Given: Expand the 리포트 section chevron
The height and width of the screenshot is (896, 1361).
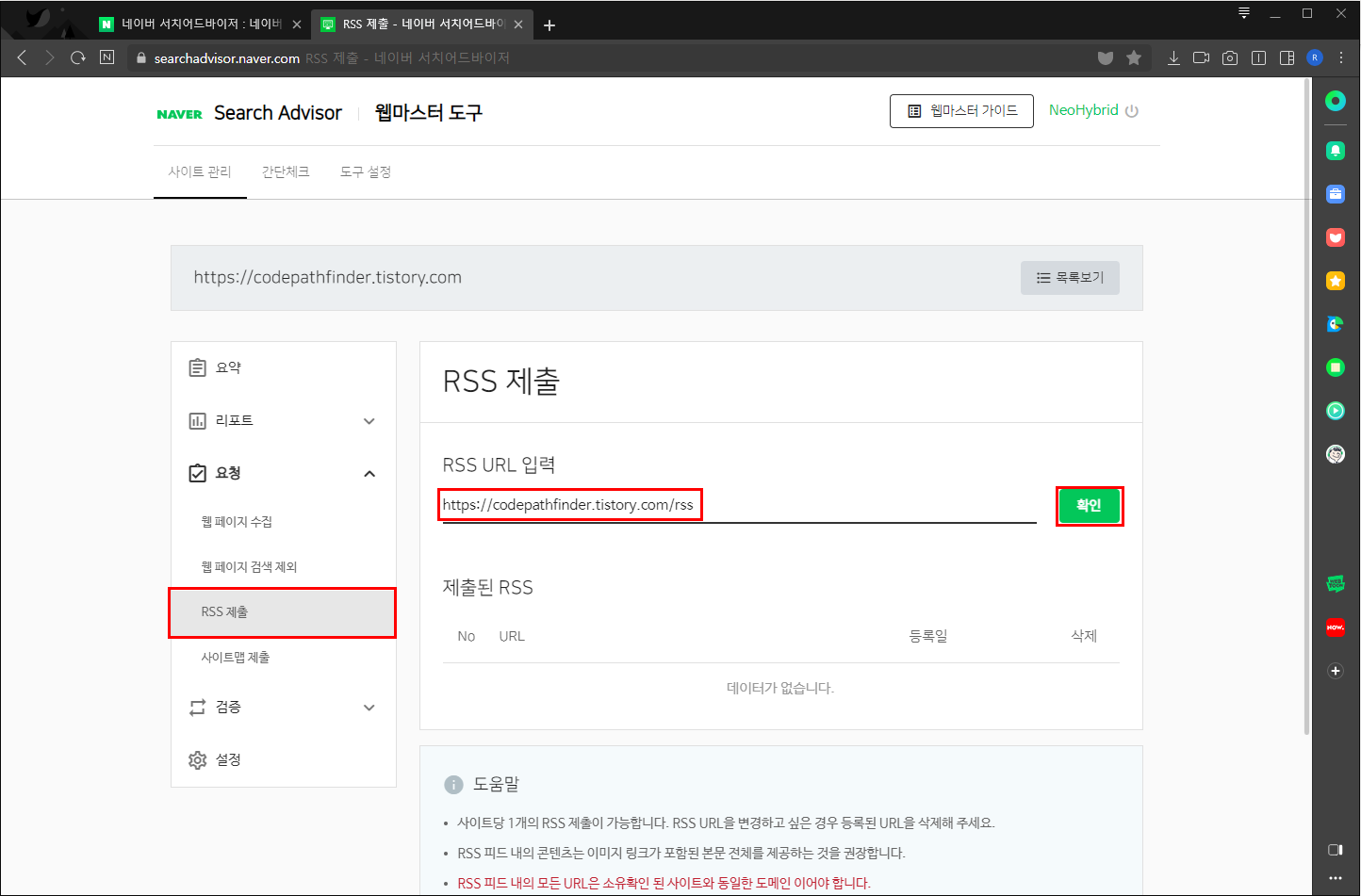Looking at the screenshot, I should 369,421.
